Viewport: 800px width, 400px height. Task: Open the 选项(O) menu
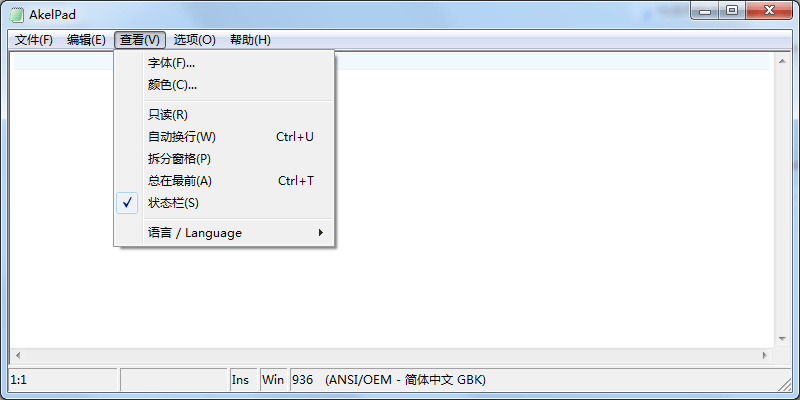pyautogui.click(x=194, y=40)
